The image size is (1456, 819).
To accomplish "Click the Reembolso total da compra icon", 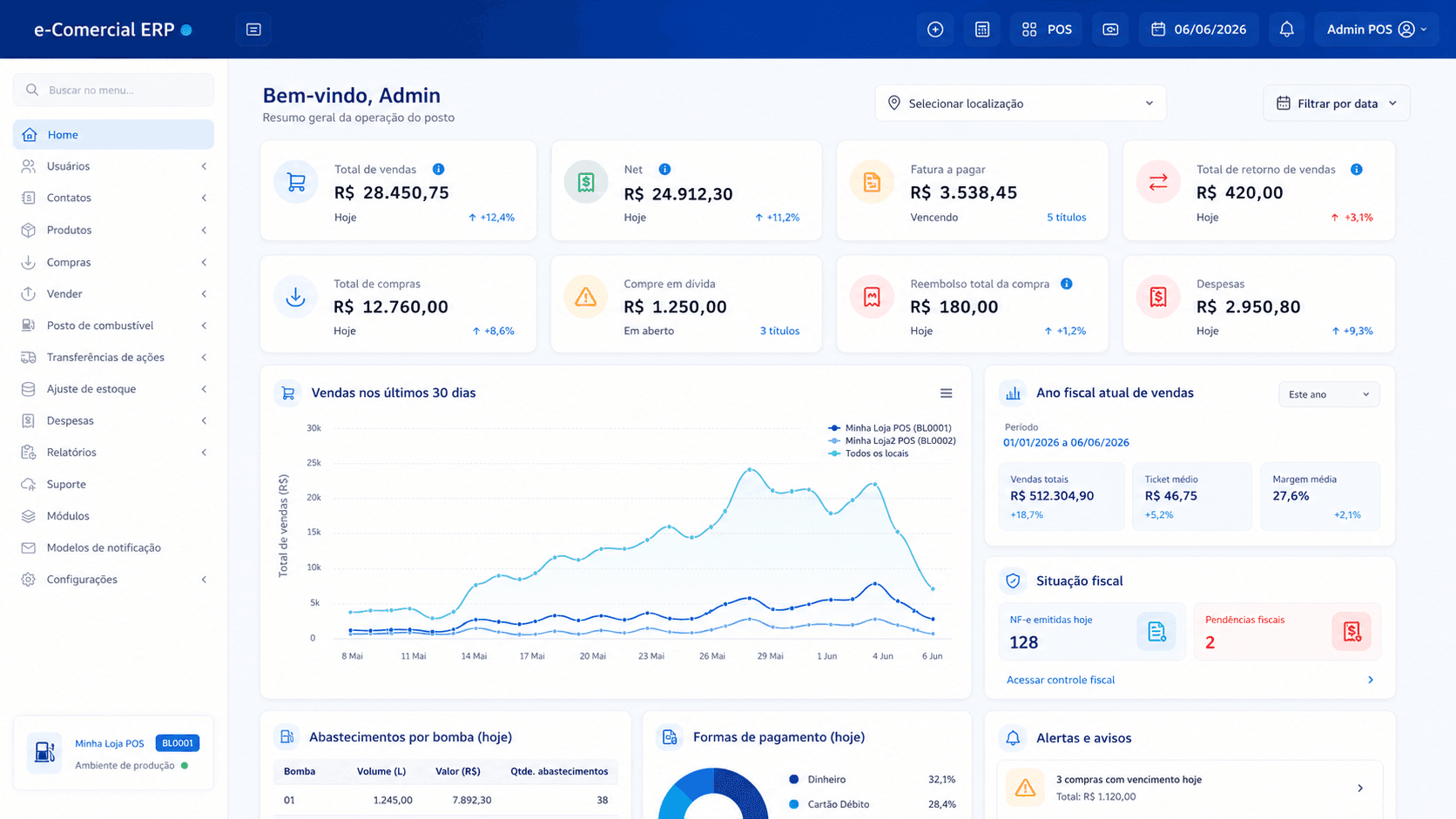I will tap(872, 297).
